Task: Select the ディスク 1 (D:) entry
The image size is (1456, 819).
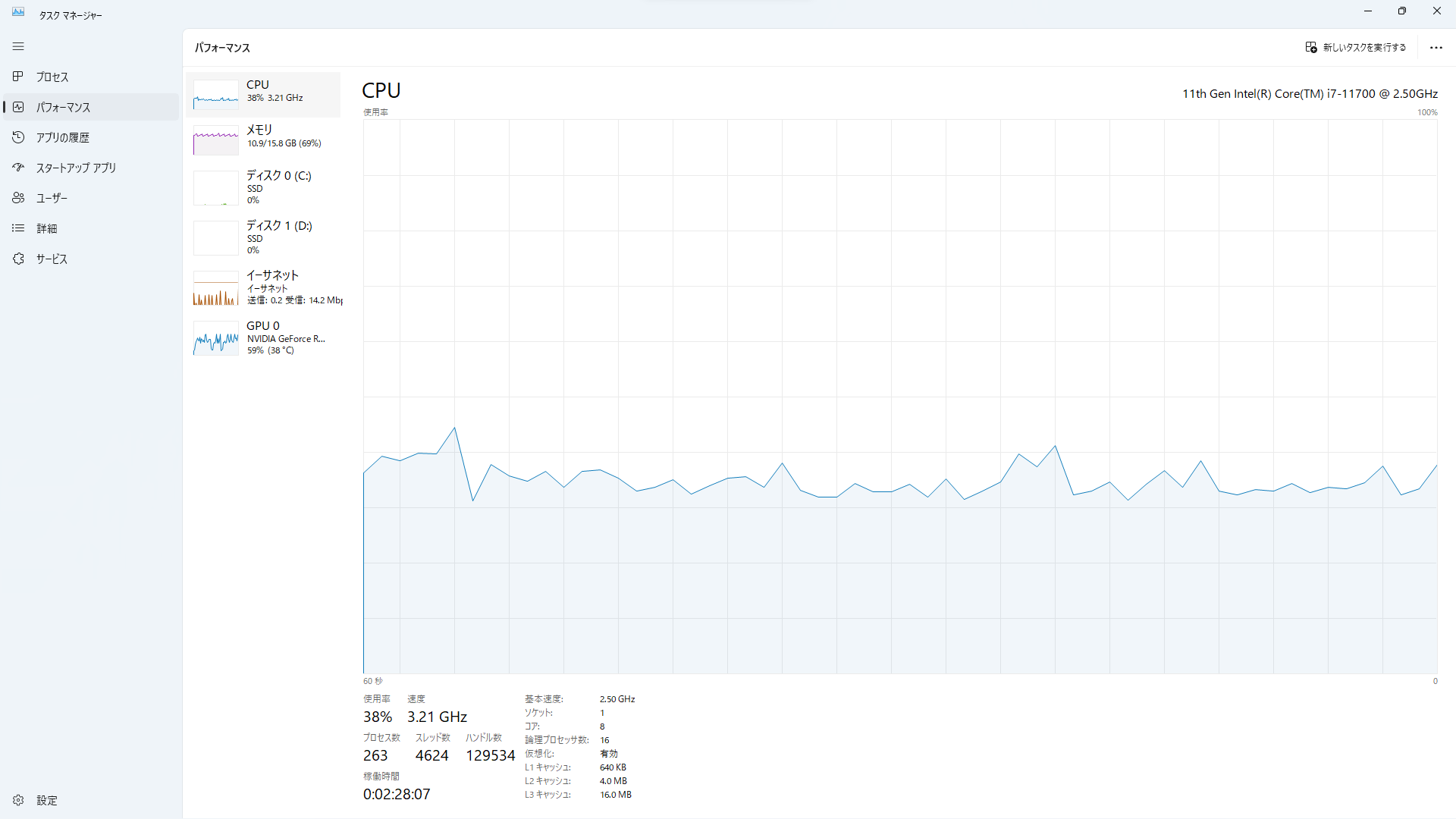Action: point(263,237)
